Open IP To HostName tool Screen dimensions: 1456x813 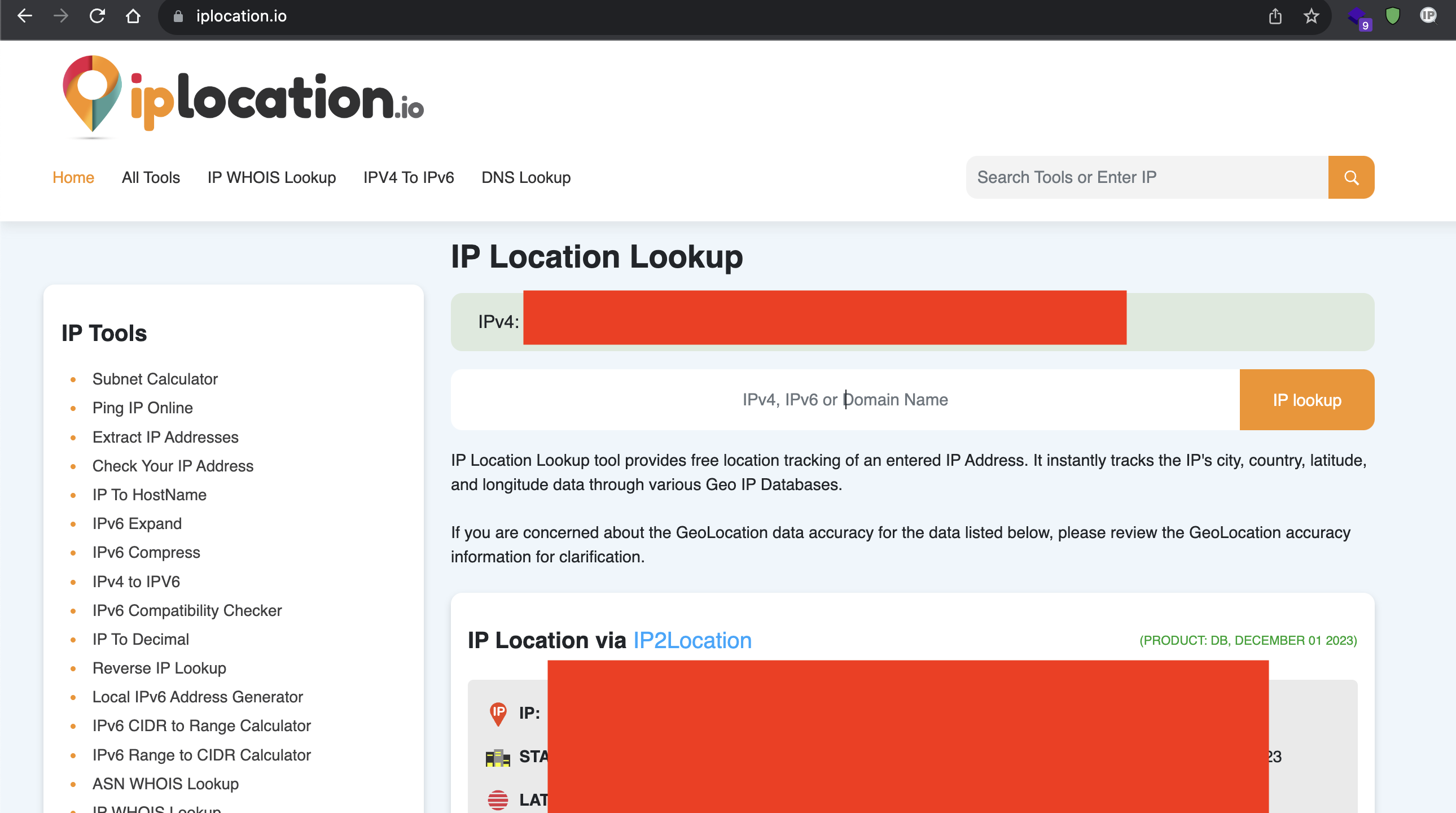[150, 495]
